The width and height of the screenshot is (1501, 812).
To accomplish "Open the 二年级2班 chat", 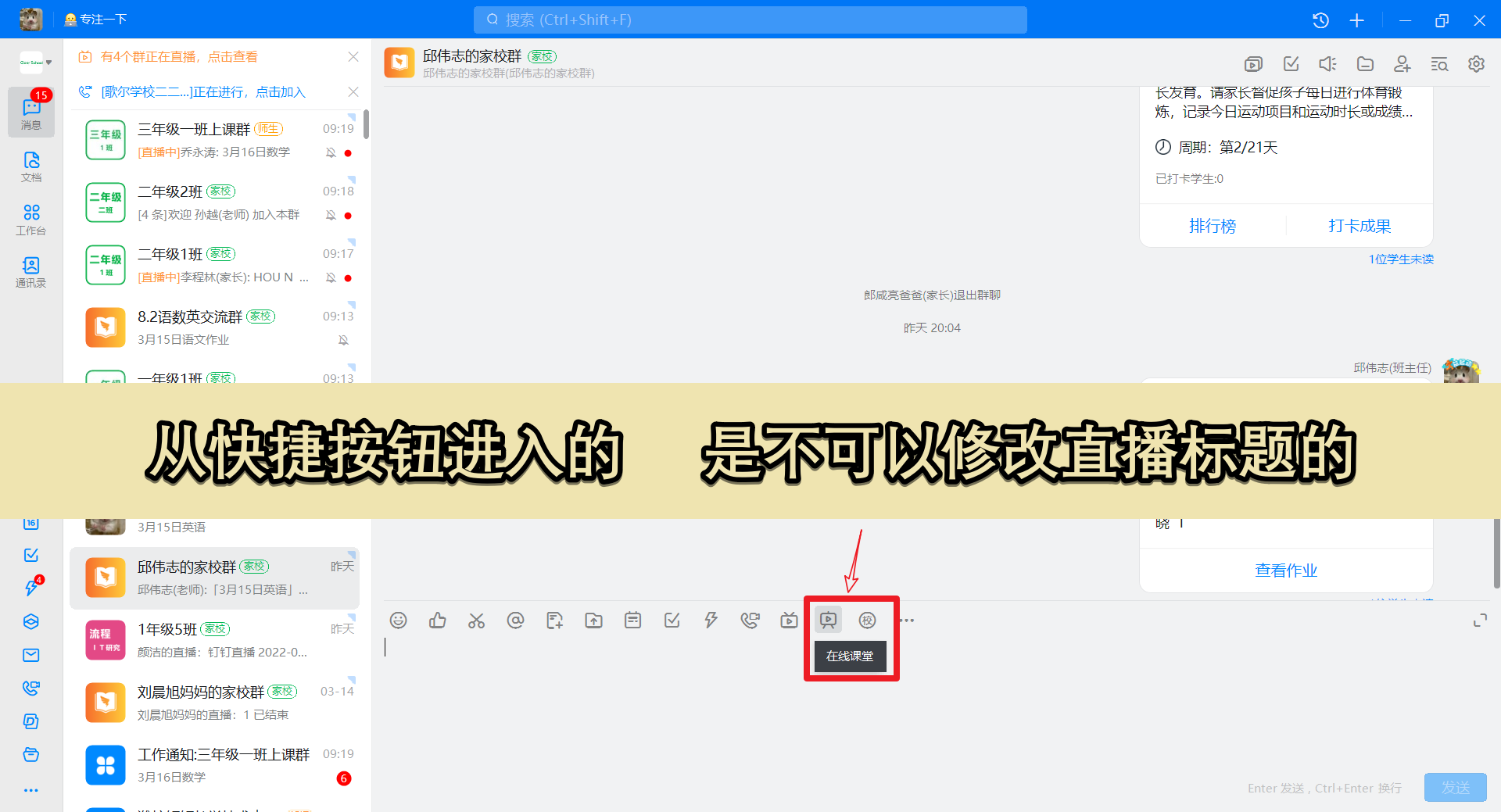I will tap(215, 203).
